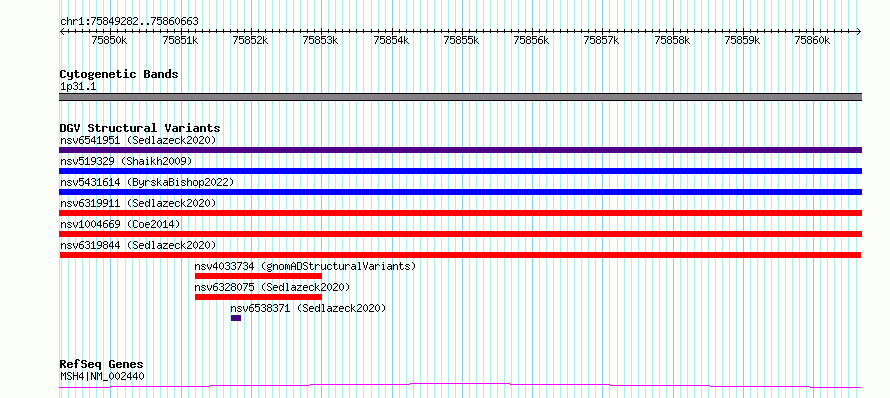
Task: Click the nsv6319911 (Sedlazeck2020) label
Action: [138, 203]
